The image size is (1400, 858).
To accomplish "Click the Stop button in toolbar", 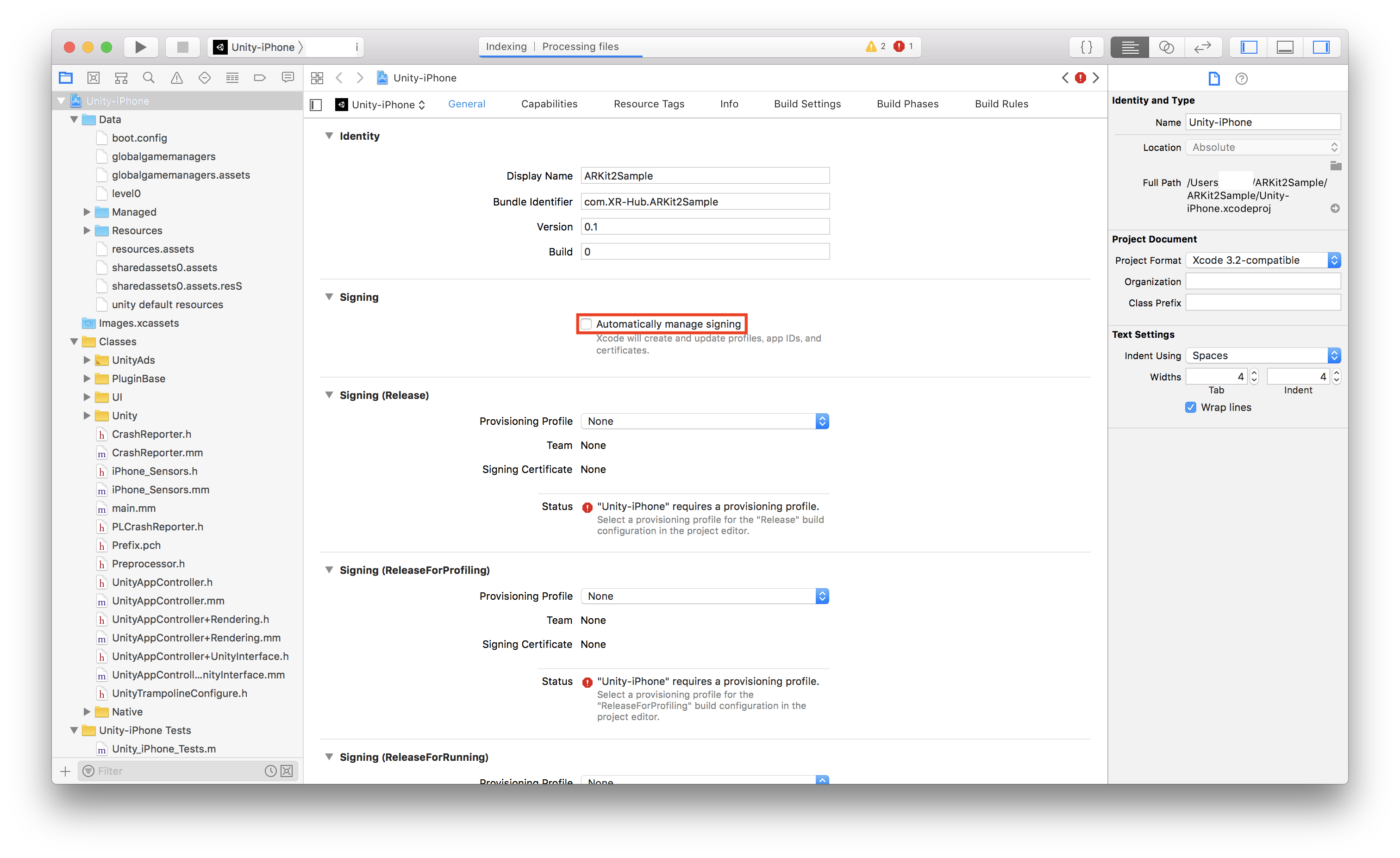I will (x=182, y=47).
